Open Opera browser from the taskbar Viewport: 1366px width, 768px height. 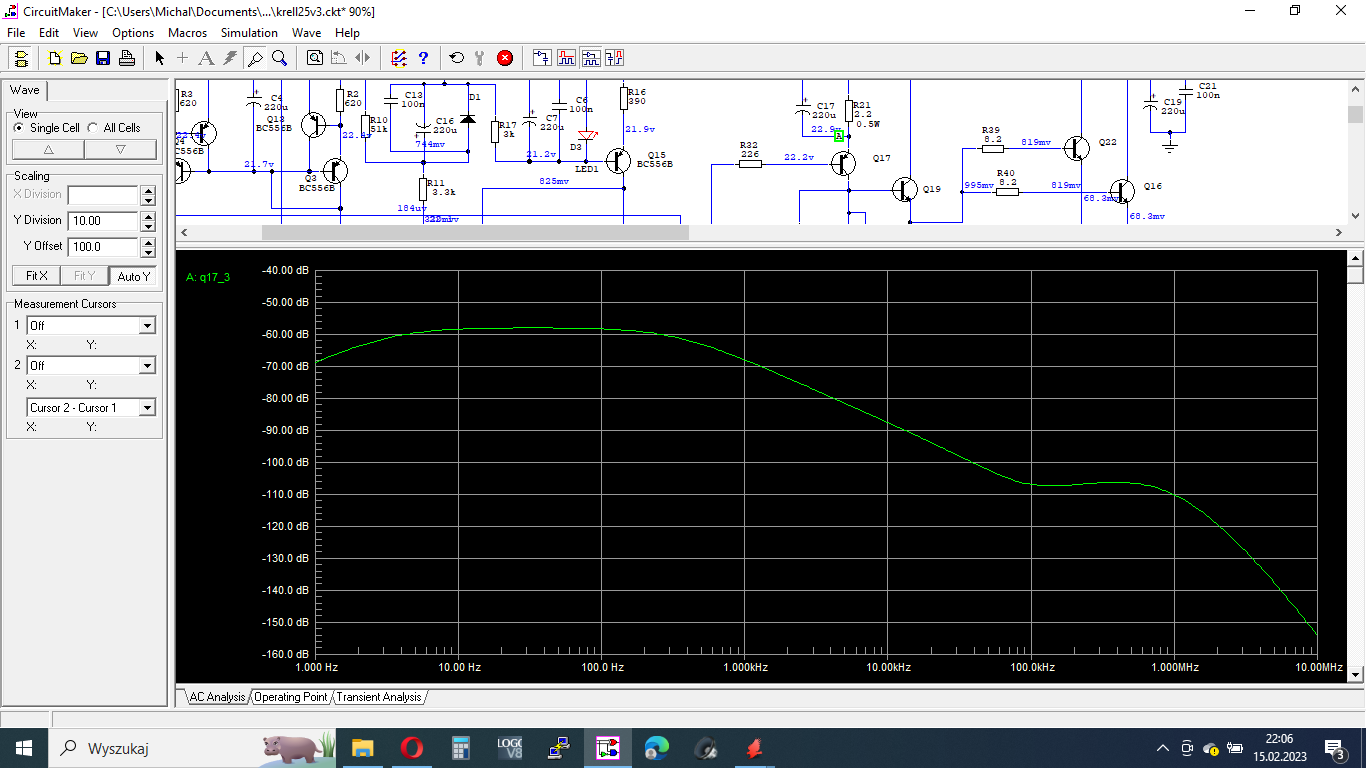411,748
